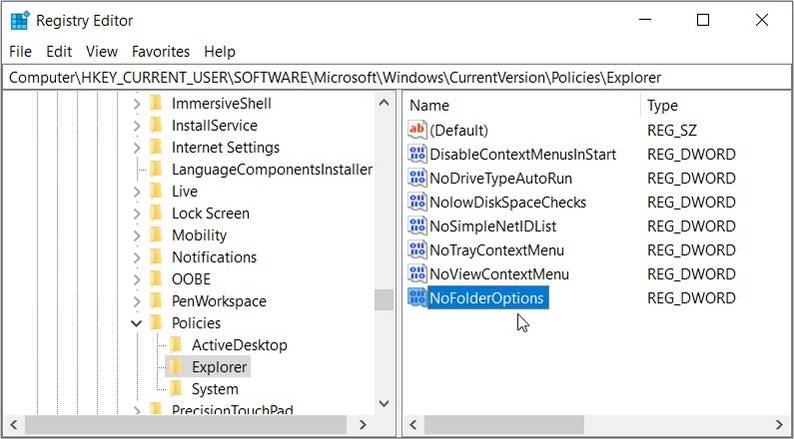Click the NoFolderOptions DWORD icon
This screenshot has height=439, width=794.
(x=417, y=298)
